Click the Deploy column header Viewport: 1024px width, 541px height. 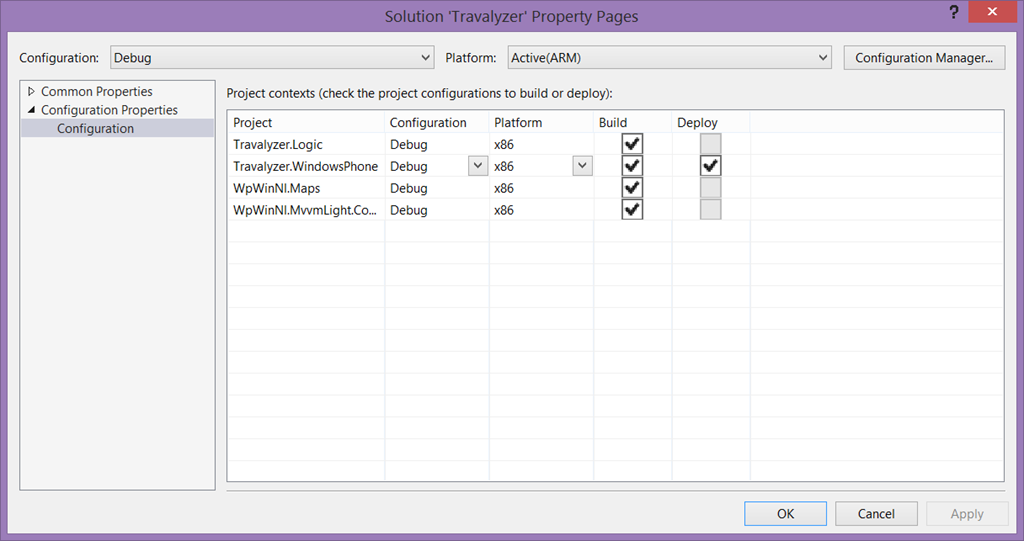coord(711,122)
